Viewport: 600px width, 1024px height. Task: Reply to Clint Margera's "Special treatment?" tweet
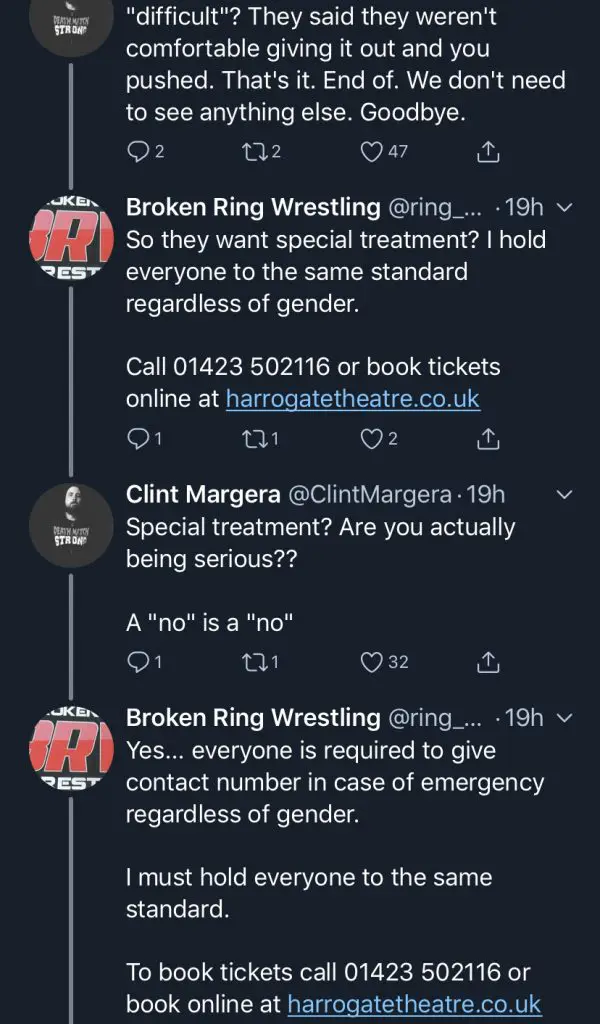(138, 662)
